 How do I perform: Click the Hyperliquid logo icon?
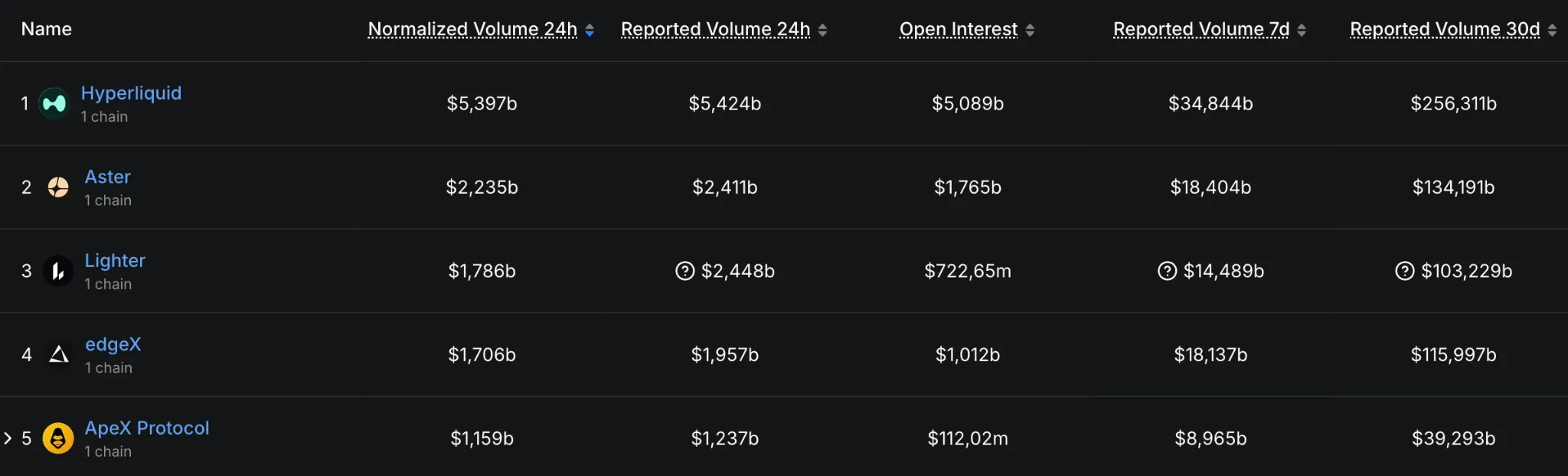54,103
